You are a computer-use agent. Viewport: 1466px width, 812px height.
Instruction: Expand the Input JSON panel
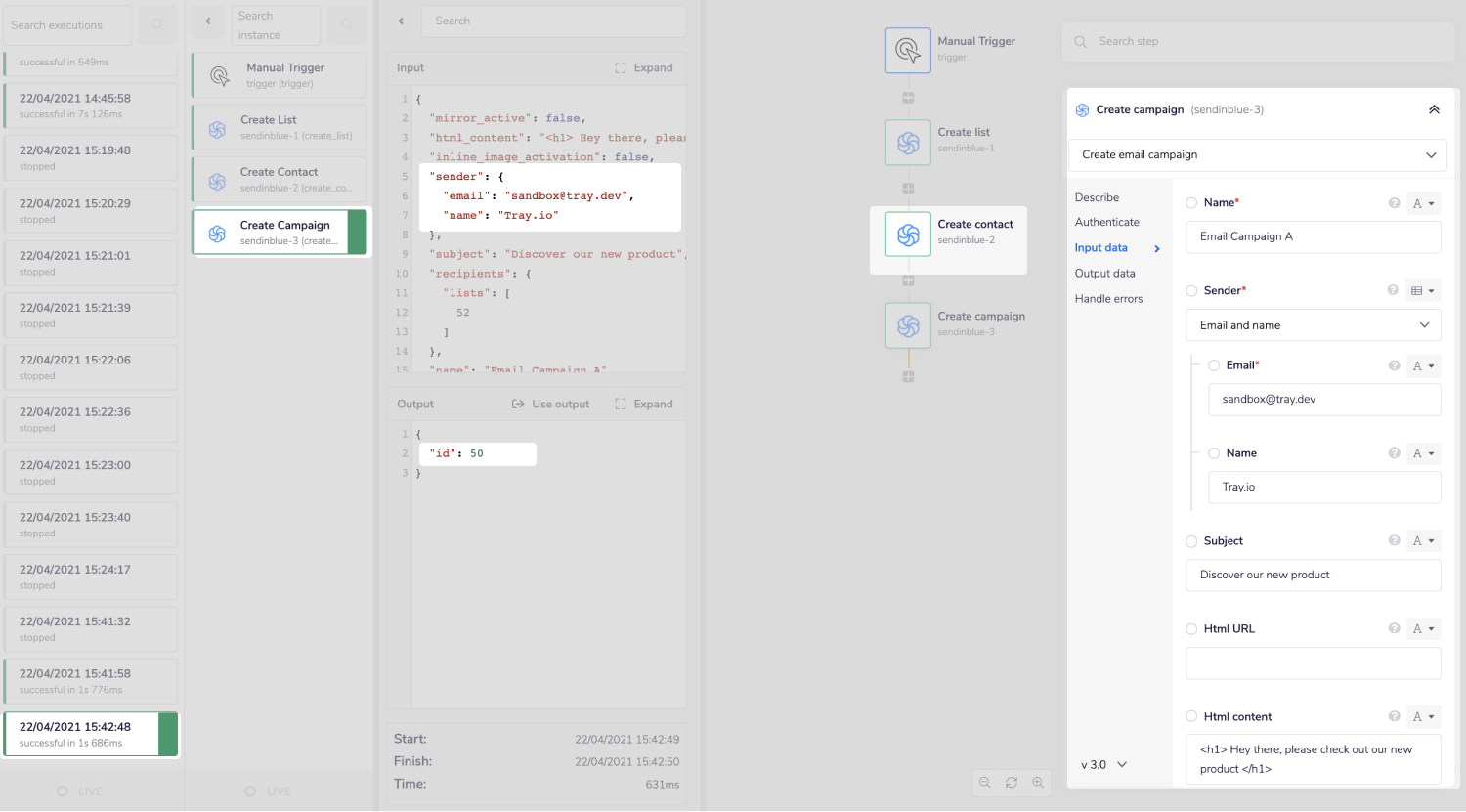(644, 68)
